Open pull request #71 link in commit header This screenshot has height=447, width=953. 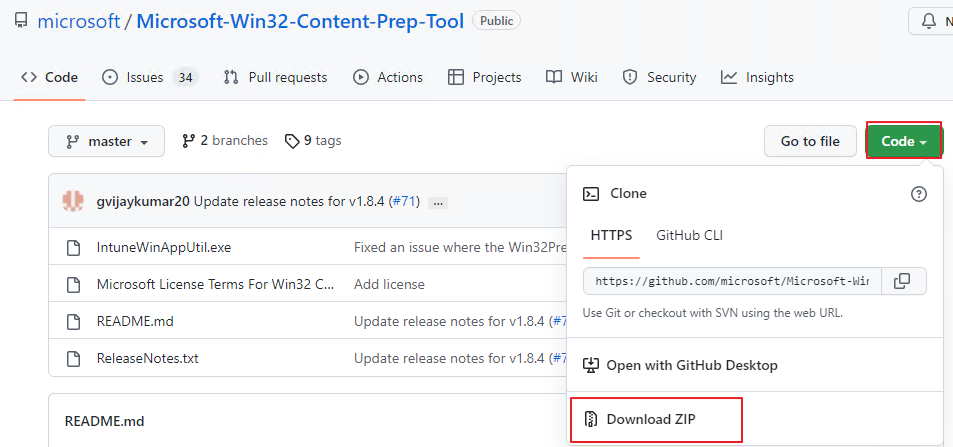[x=404, y=202]
